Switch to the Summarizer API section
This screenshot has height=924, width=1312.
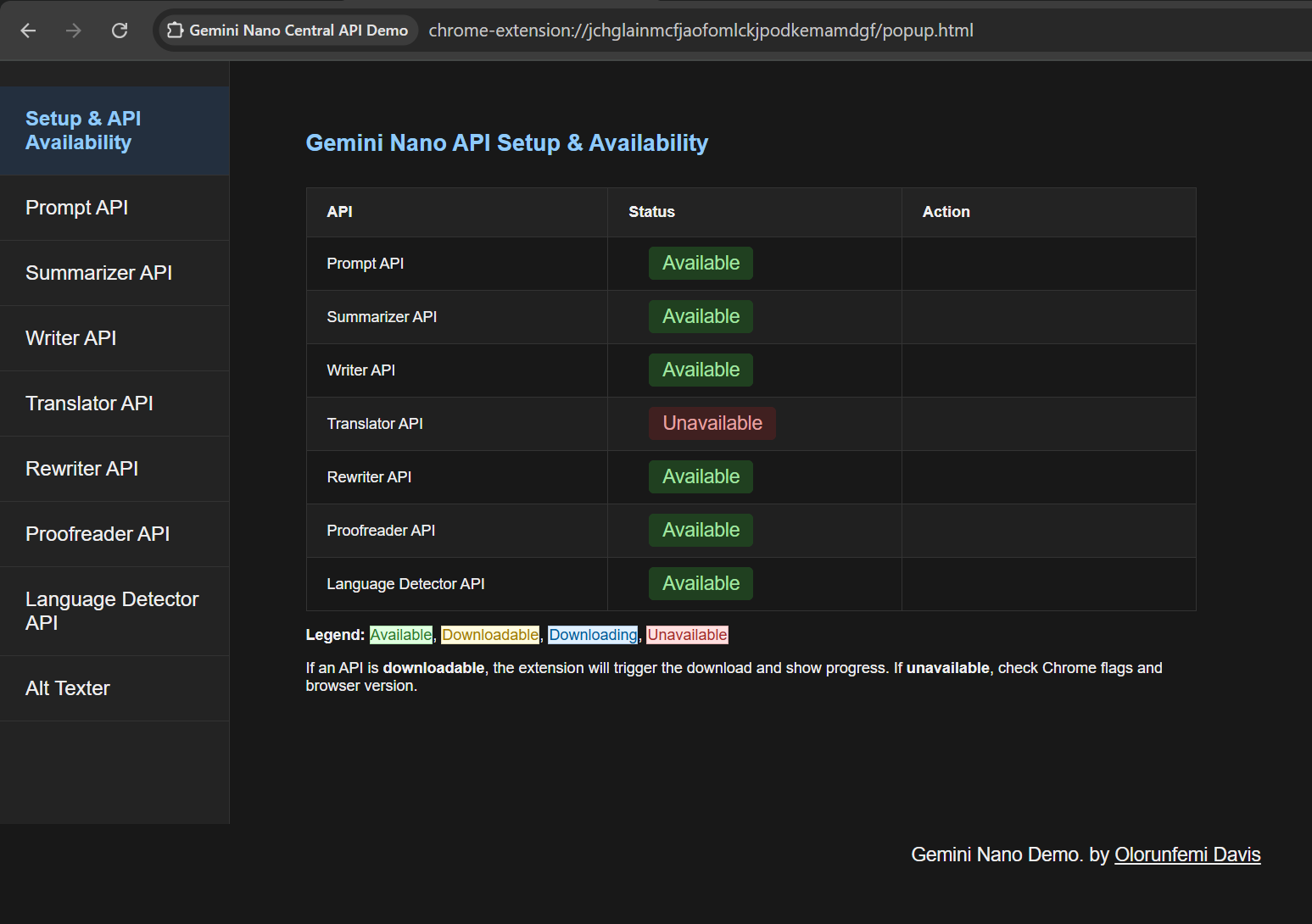pyautogui.click(x=98, y=272)
